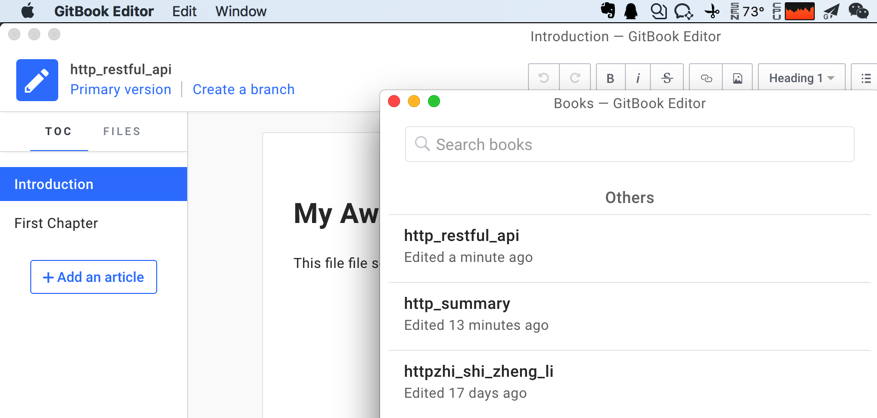Toggle italic formatting with the i button

point(638,78)
